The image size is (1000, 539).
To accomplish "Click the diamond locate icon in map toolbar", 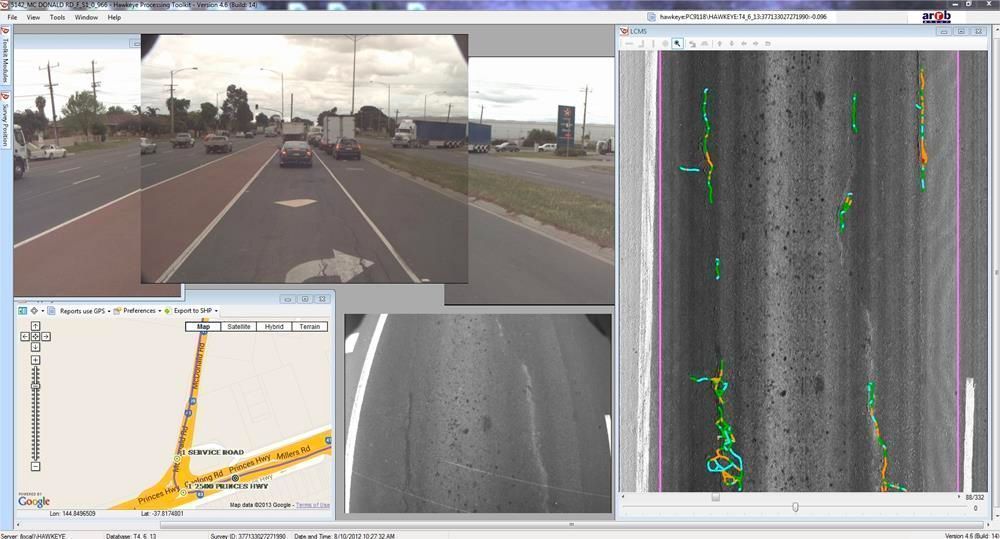I will 34,311.
